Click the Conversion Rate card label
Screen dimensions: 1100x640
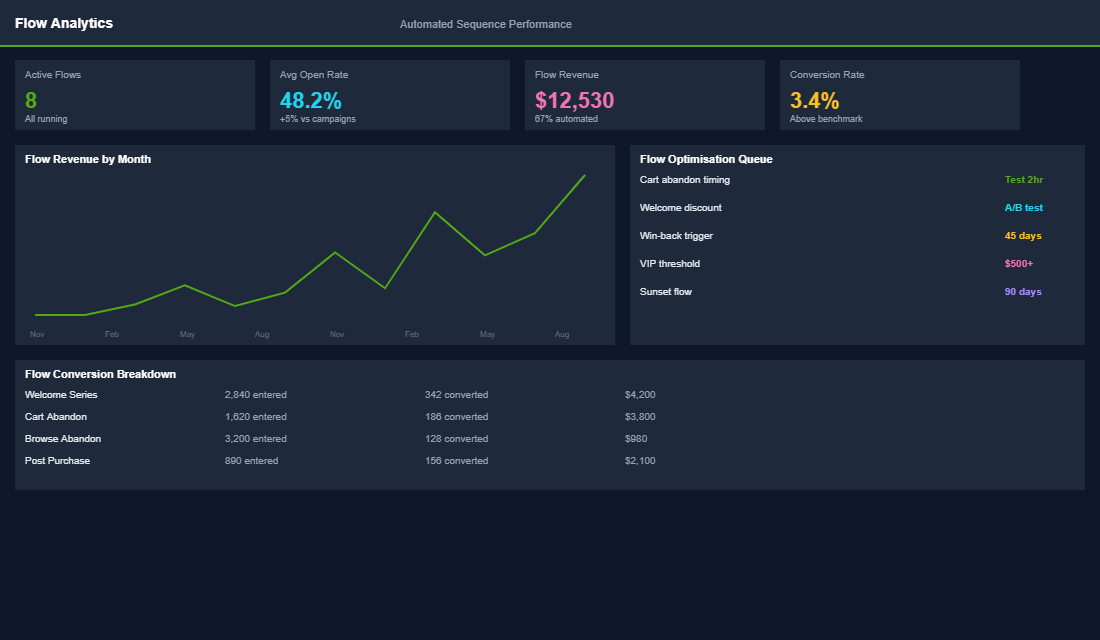click(826, 75)
